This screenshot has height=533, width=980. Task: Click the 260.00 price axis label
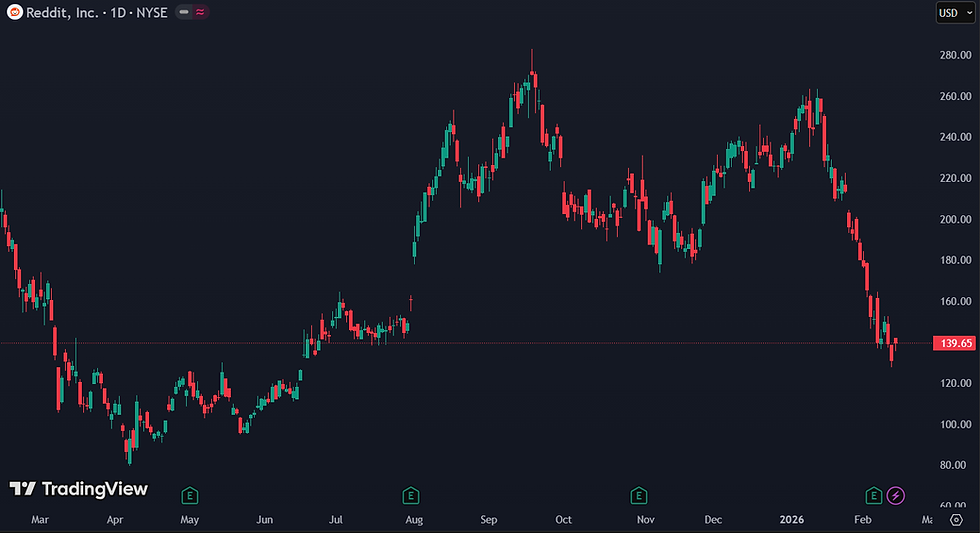pyautogui.click(x=956, y=96)
